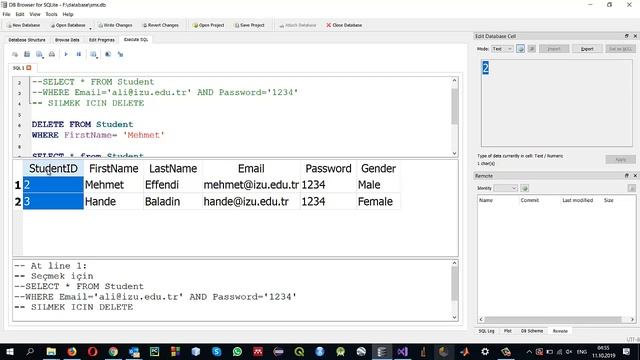The image size is (640, 360).
Task: Click the message pane down arrow
Action: coord(454,317)
